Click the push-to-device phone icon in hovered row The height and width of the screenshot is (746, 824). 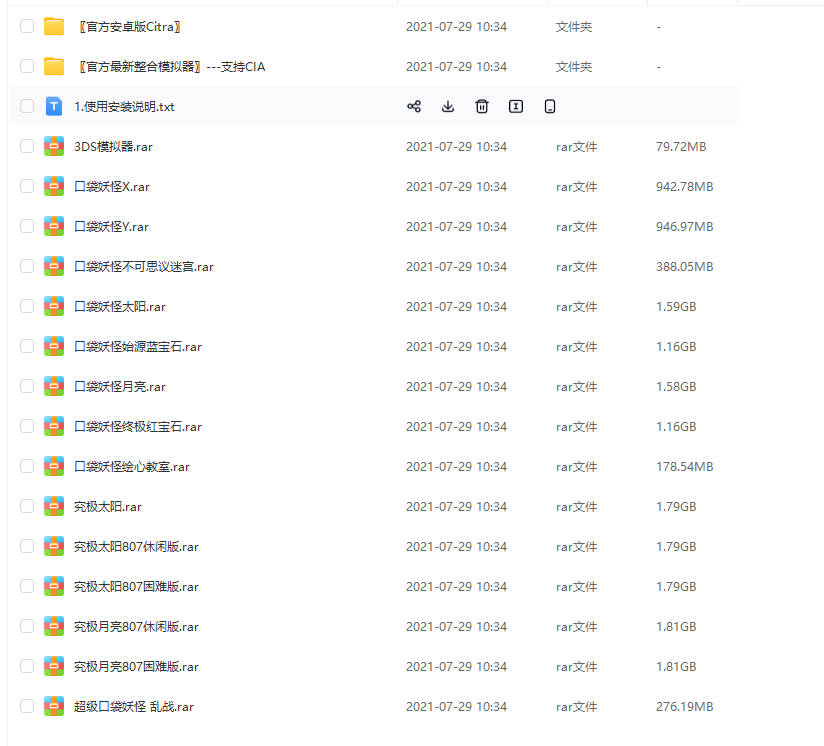(550, 107)
